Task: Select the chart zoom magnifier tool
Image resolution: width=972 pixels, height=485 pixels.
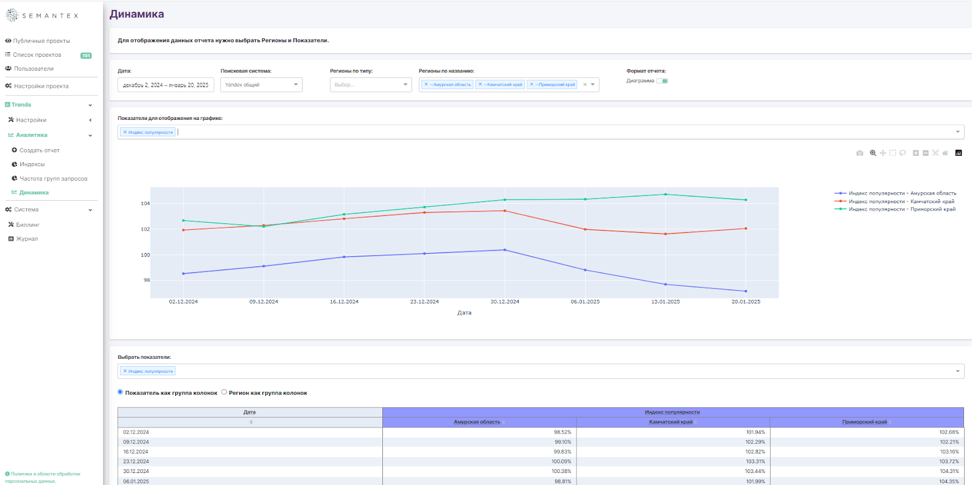Action: coord(872,153)
